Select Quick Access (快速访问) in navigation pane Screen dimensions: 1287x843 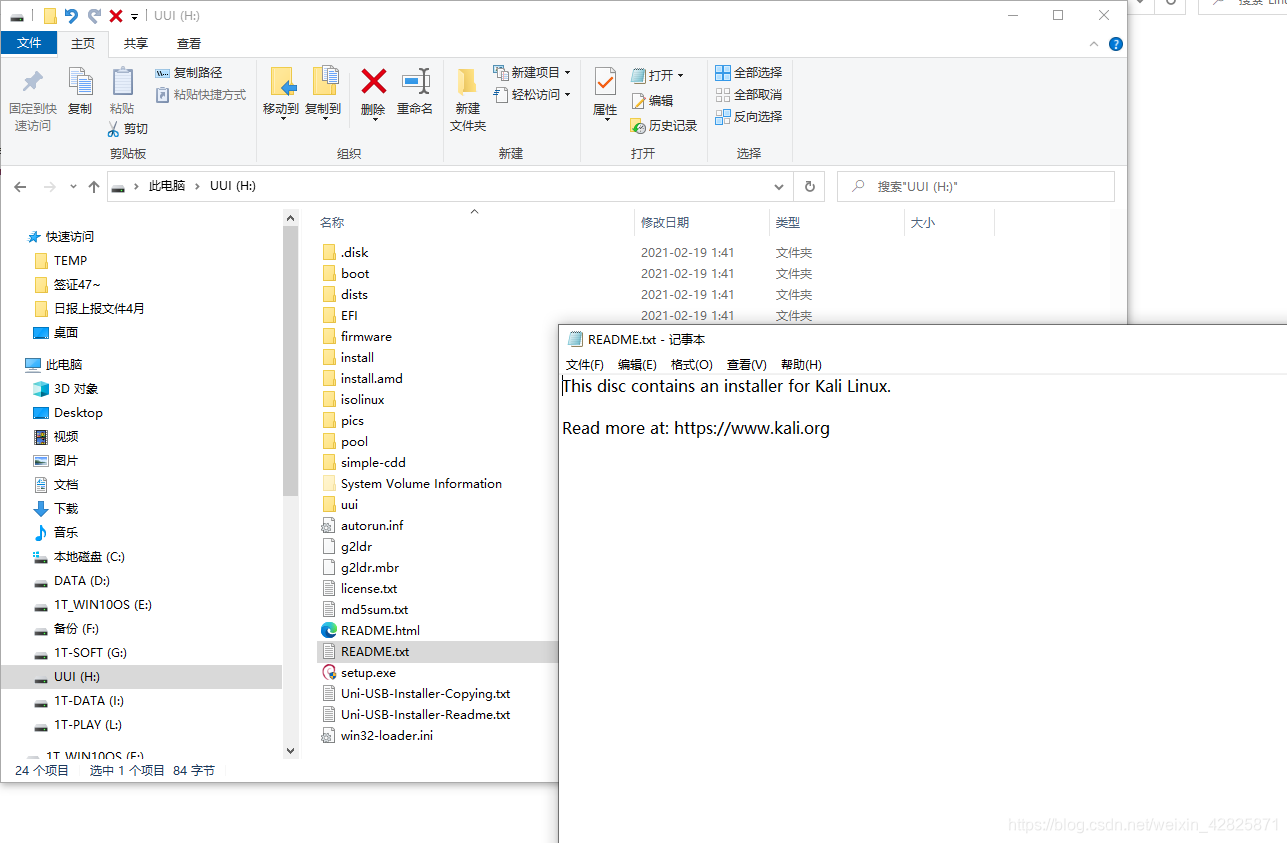(x=60, y=237)
